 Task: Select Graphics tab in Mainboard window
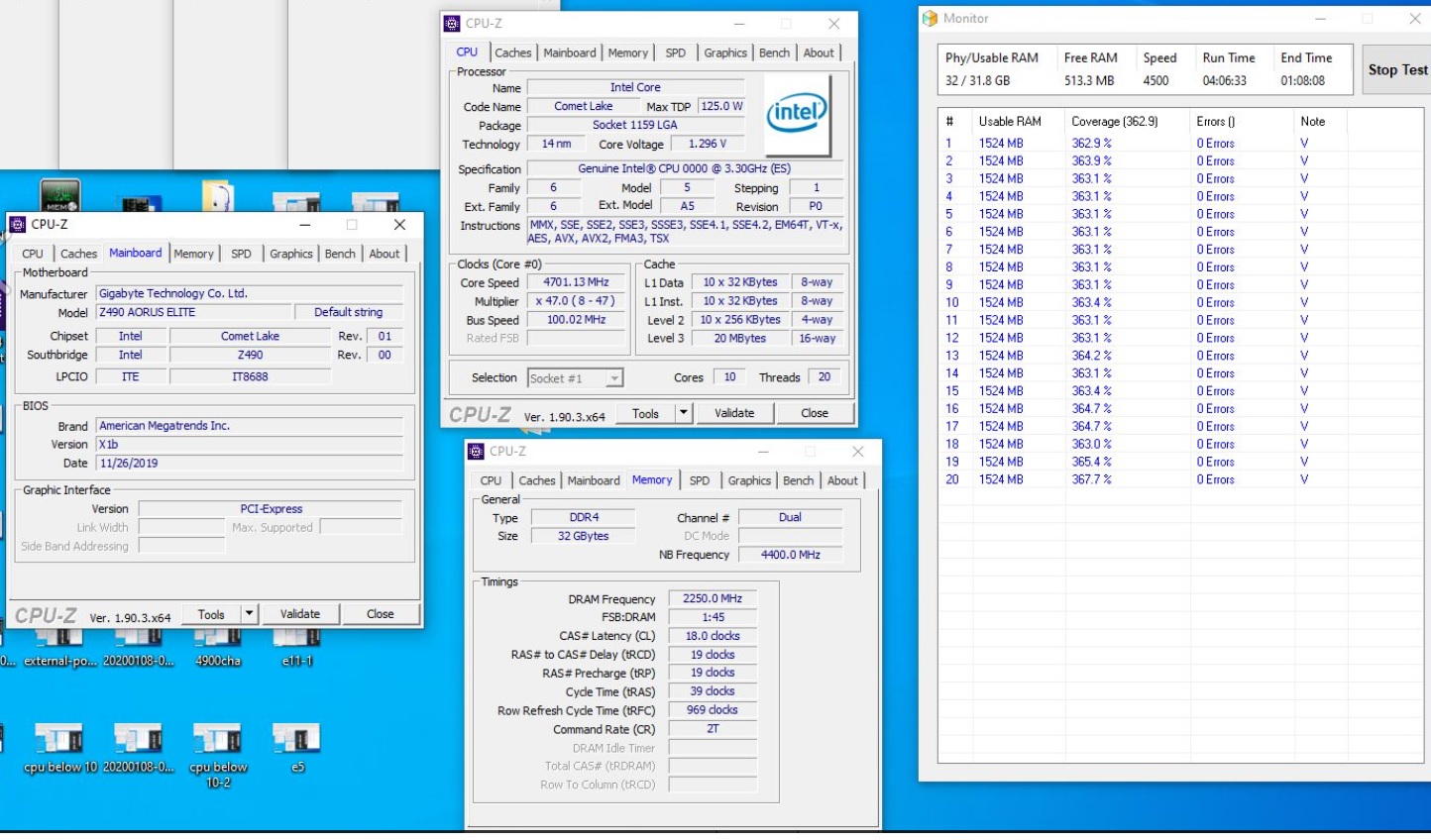tap(291, 255)
